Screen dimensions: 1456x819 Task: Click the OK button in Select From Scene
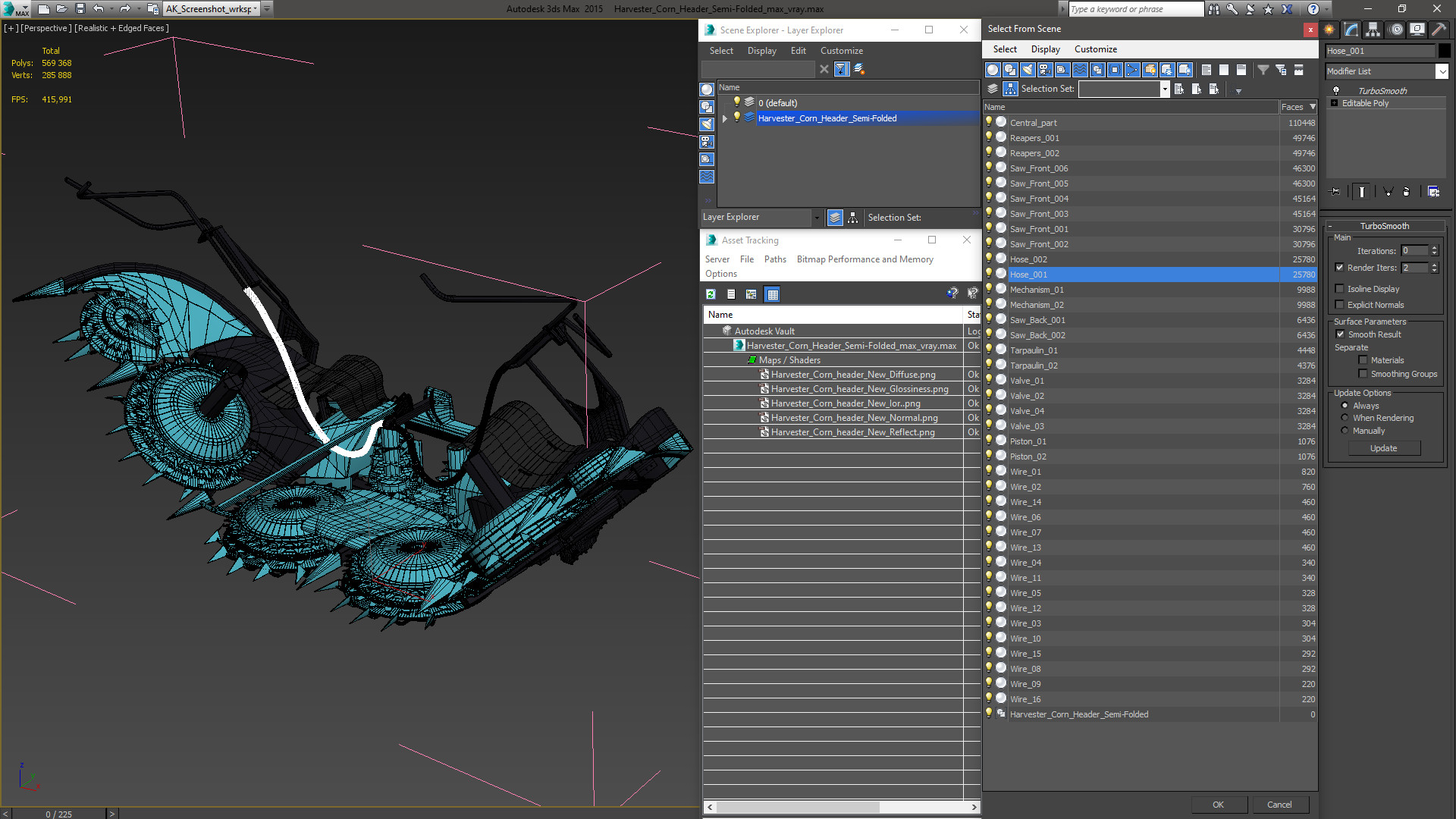coord(1218,805)
